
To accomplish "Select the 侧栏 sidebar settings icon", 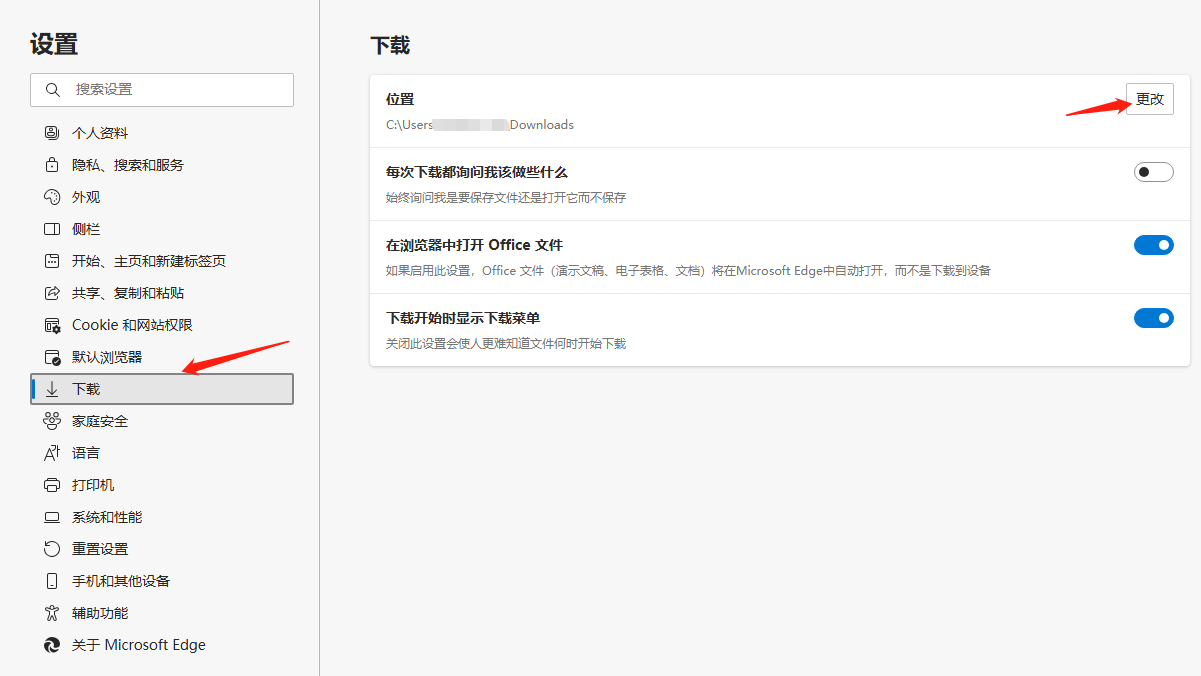I will pos(54,228).
